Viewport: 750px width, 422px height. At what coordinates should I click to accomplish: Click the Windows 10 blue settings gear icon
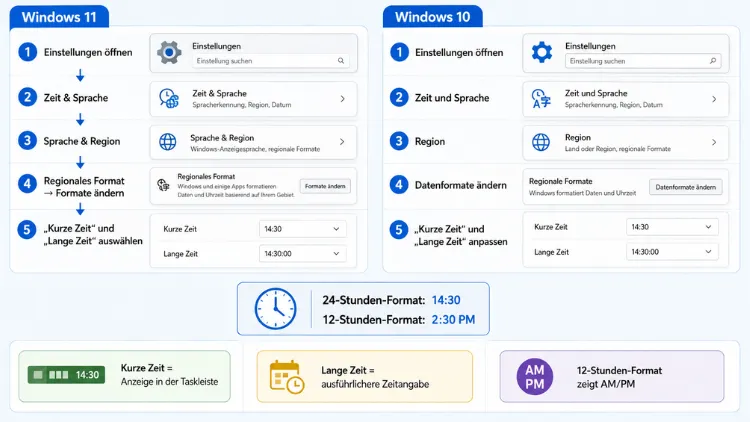point(542,52)
